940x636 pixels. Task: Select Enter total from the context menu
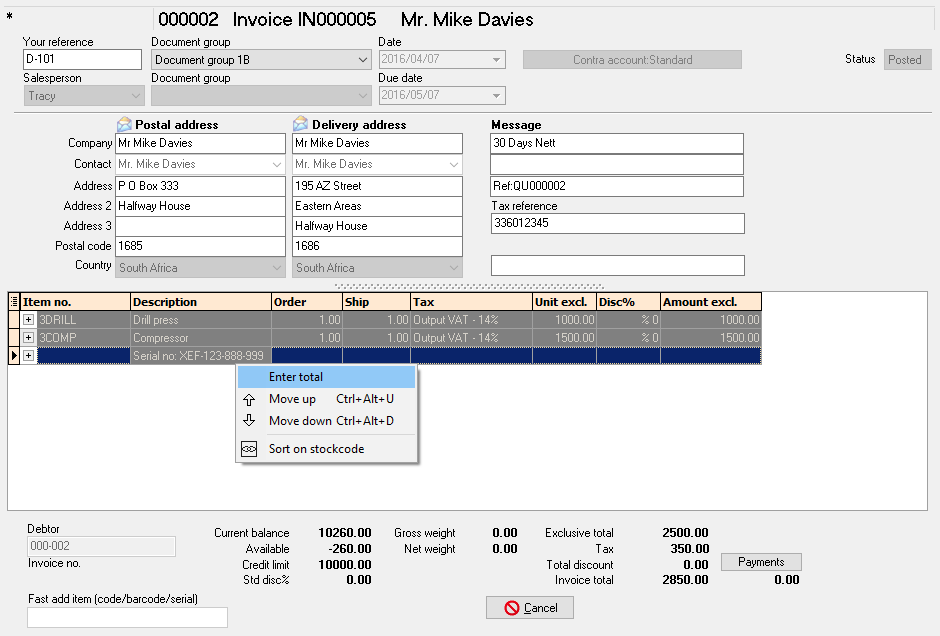(x=296, y=377)
